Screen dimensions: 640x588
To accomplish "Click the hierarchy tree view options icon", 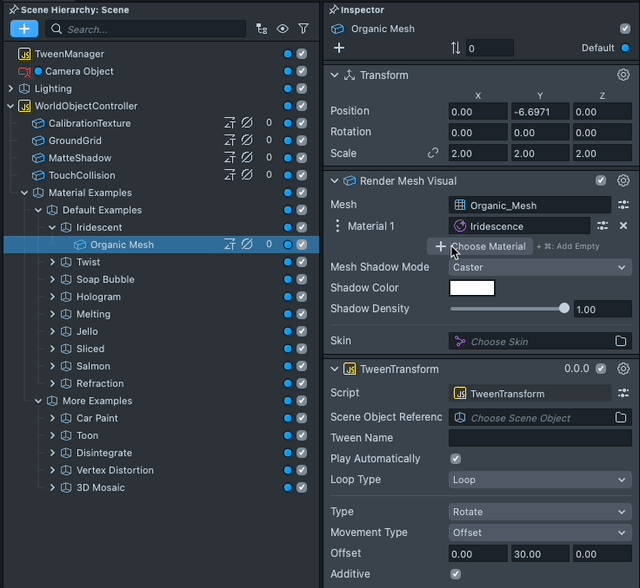I will click(x=262, y=29).
